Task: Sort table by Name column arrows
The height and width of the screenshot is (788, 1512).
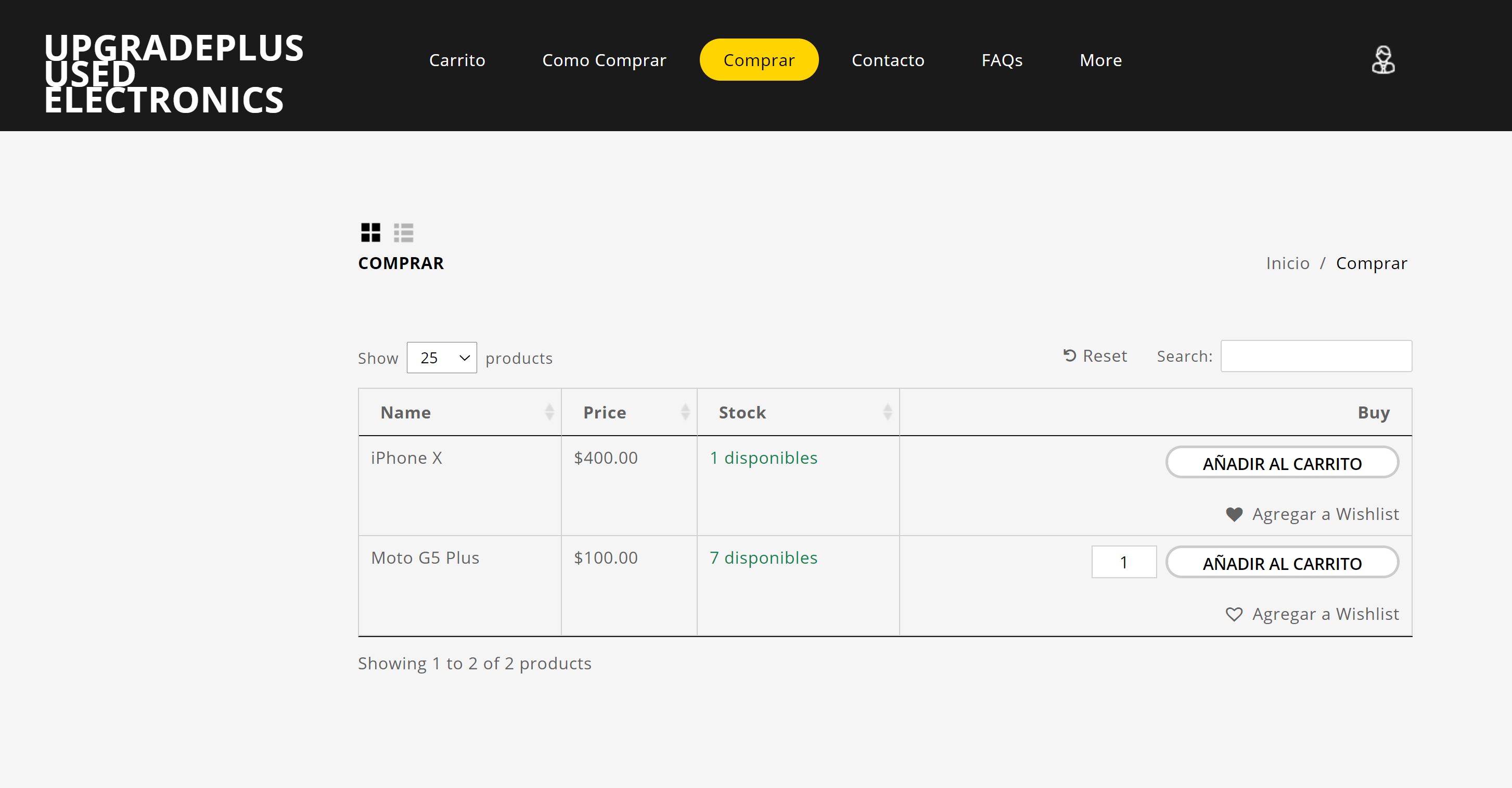Action: tap(549, 412)
